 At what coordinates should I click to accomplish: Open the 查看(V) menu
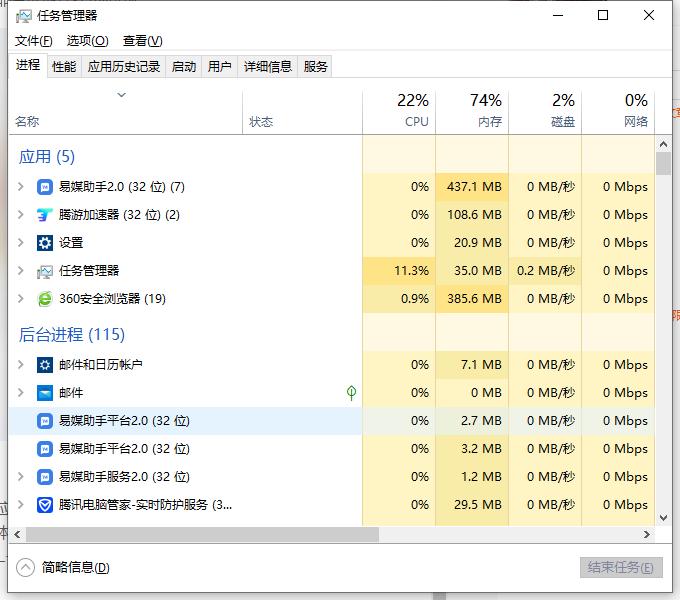pos(142,41)
